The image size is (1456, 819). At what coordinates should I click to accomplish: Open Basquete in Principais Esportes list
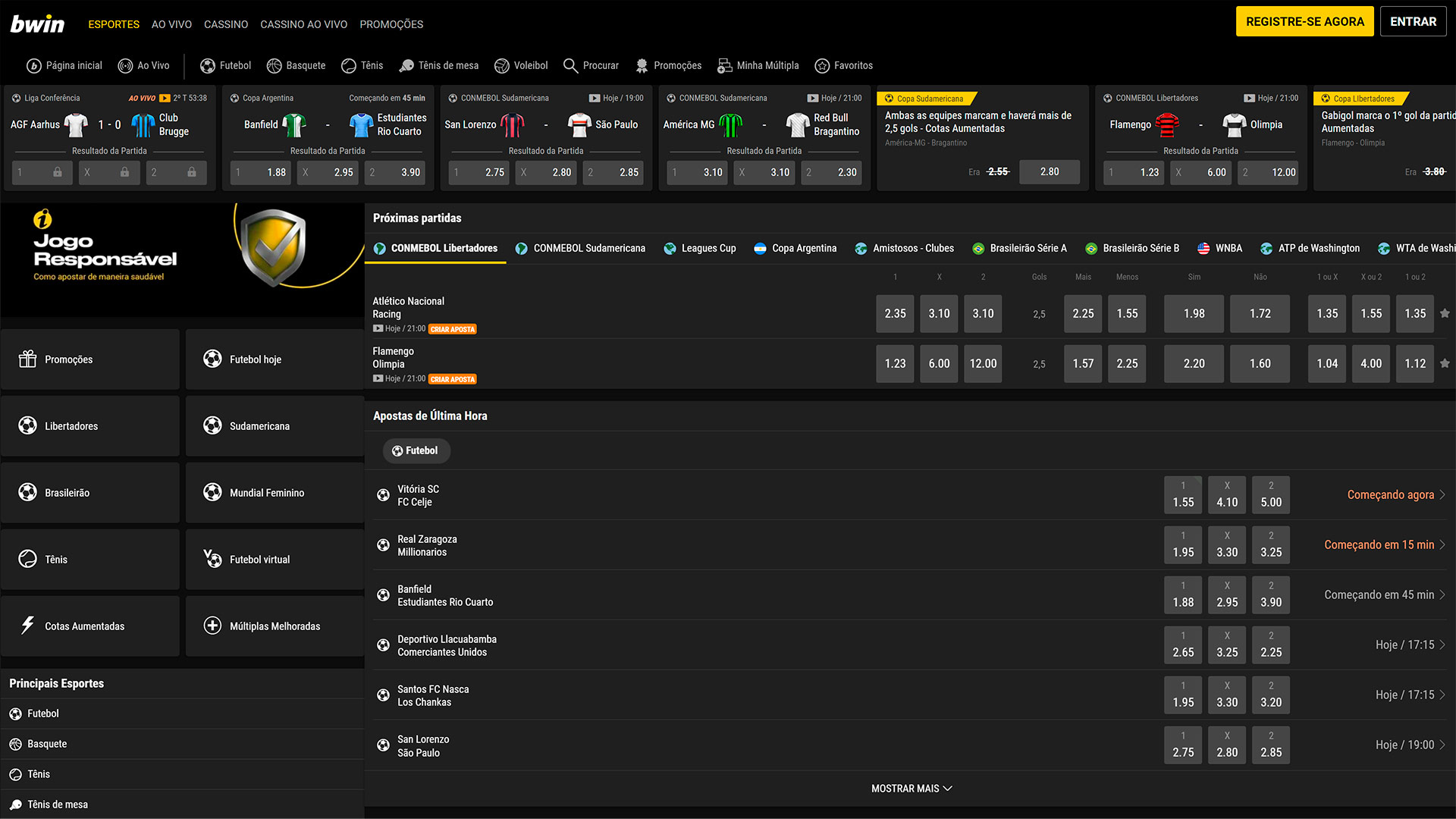[x=182, y=744]
